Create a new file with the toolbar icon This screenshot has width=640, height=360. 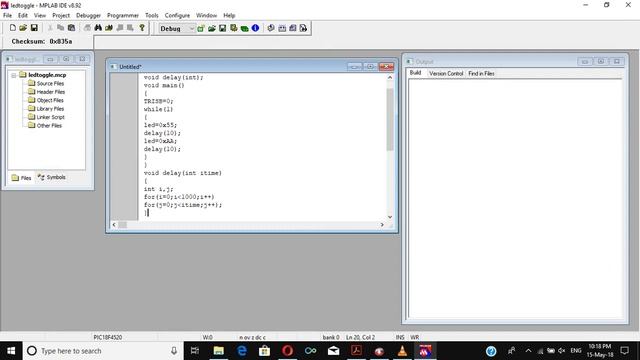(x=13, y=28)
